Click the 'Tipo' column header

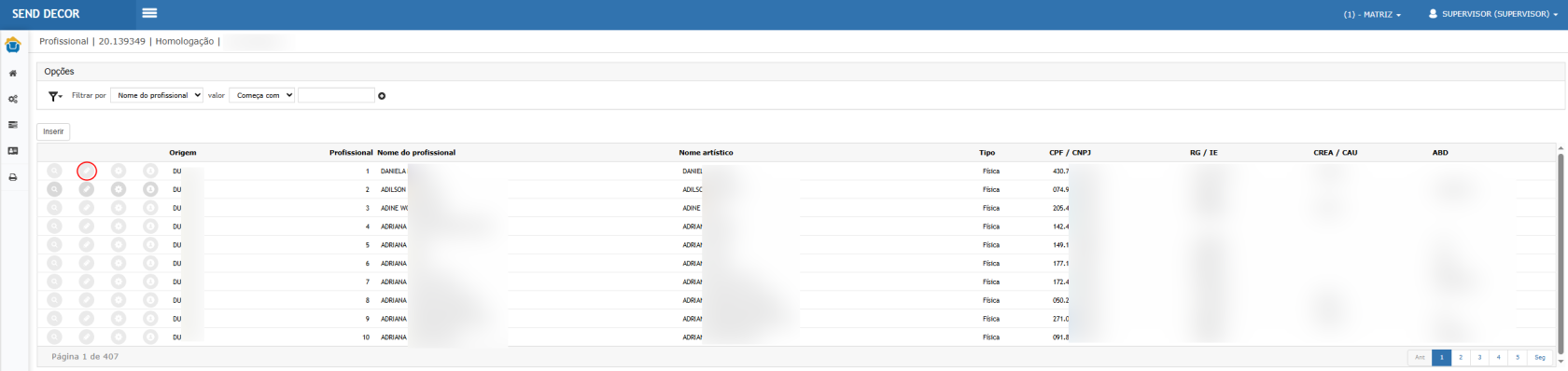[987, 153]
